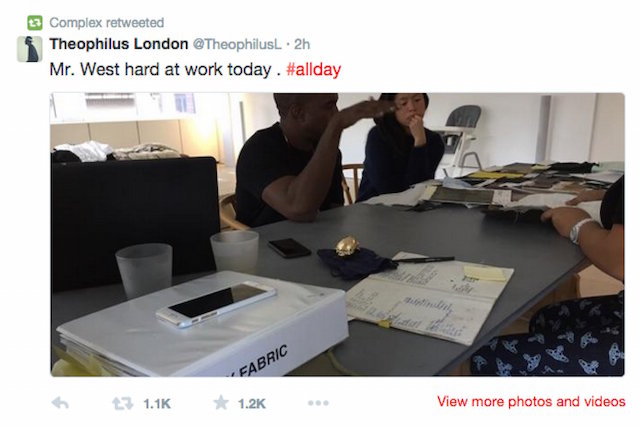Screen dimensions: 640x426
Task: Open Theophilus London's profile avatar
Action: 29,49
